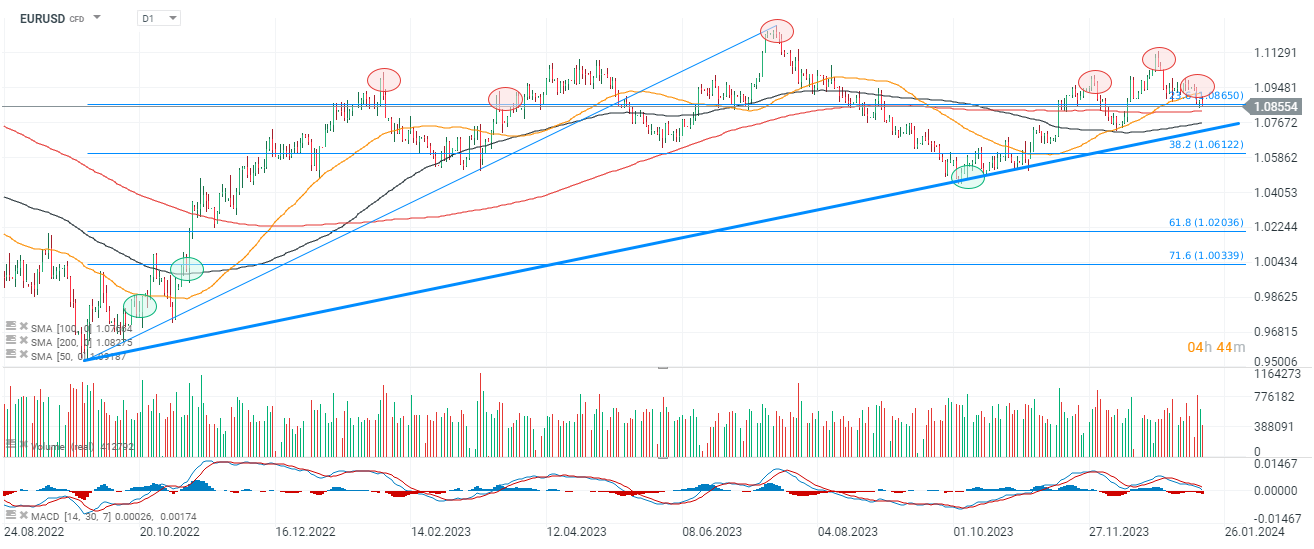Viewport: 1314px width, 549px height.
Task: Remove MACD indicator with X icon
Action: coord(22,514)
